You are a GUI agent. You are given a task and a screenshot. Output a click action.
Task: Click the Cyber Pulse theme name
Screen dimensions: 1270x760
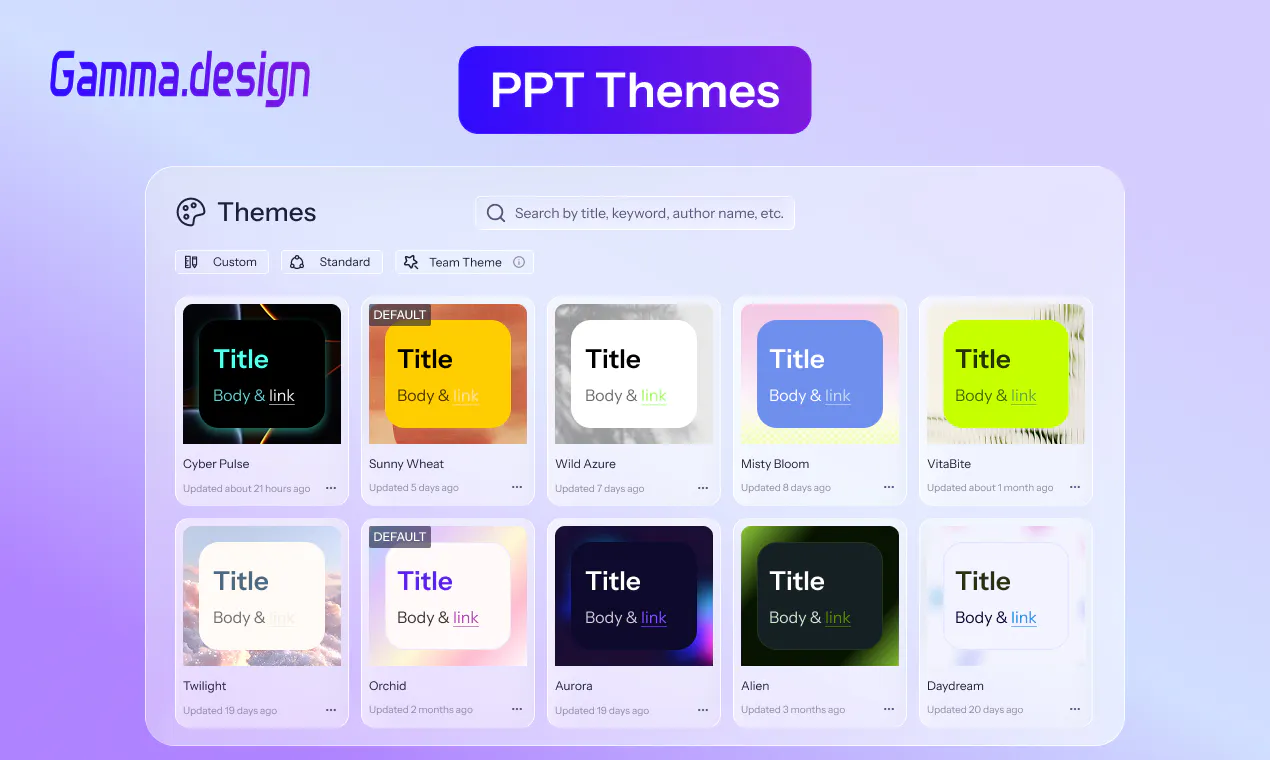coord(216,464)
